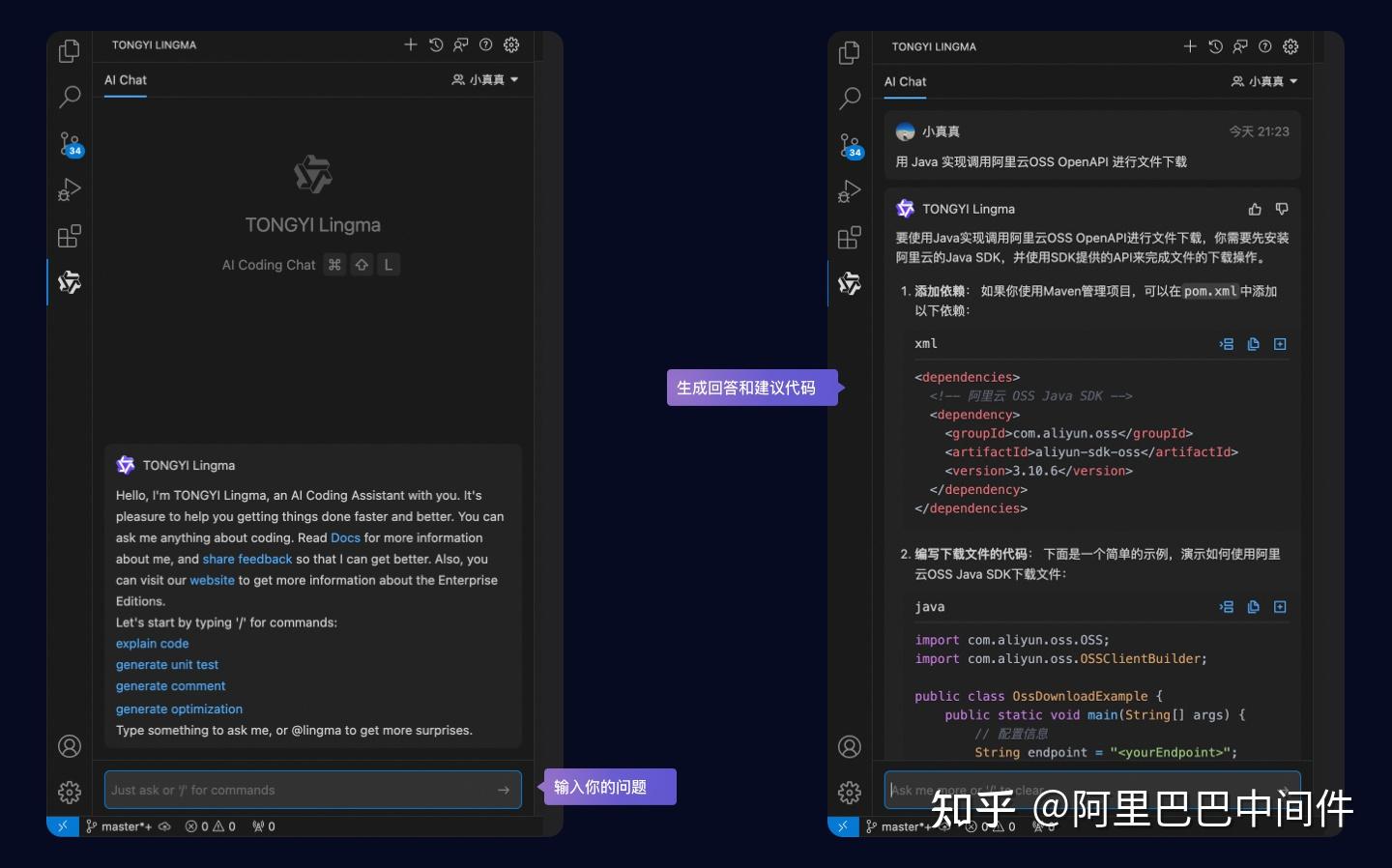Open Source Control in right window's activity bar

[x=851, y=146]
